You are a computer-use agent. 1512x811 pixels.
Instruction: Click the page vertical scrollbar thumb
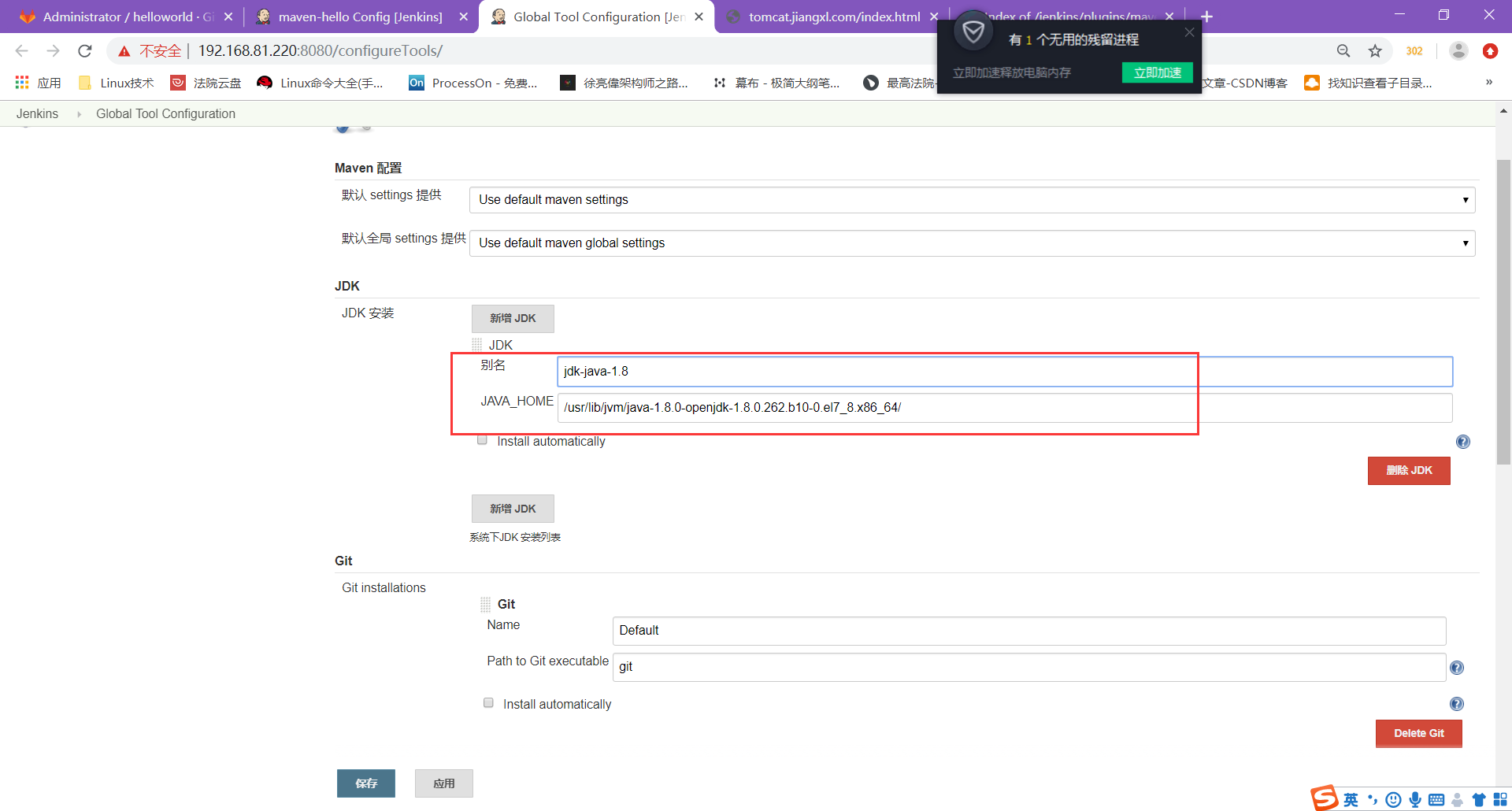(1503, 311)
